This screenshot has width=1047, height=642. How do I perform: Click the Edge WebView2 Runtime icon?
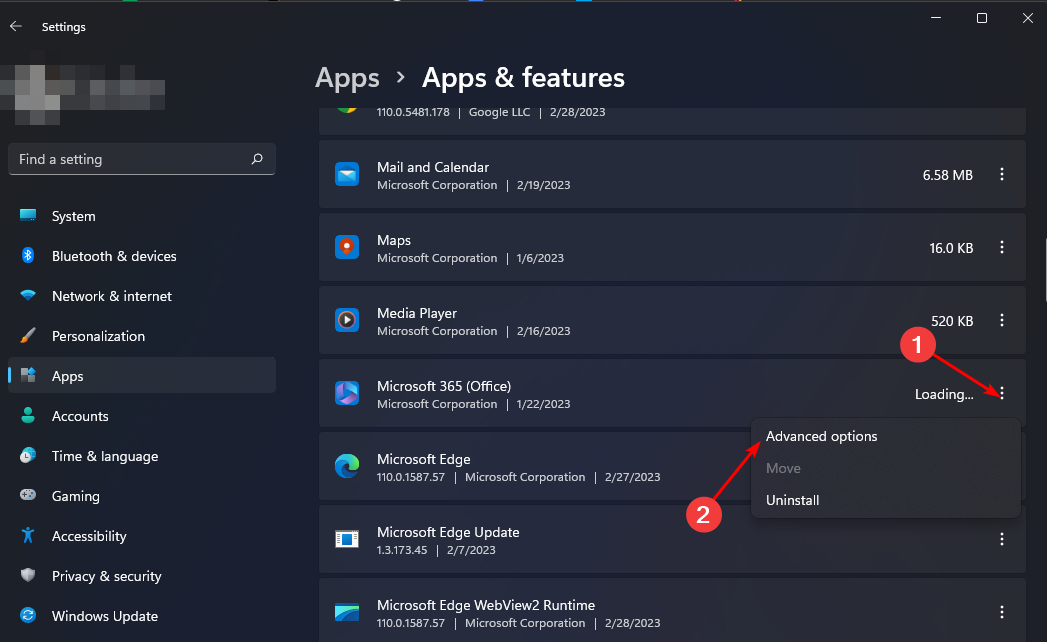coord(347,611)
